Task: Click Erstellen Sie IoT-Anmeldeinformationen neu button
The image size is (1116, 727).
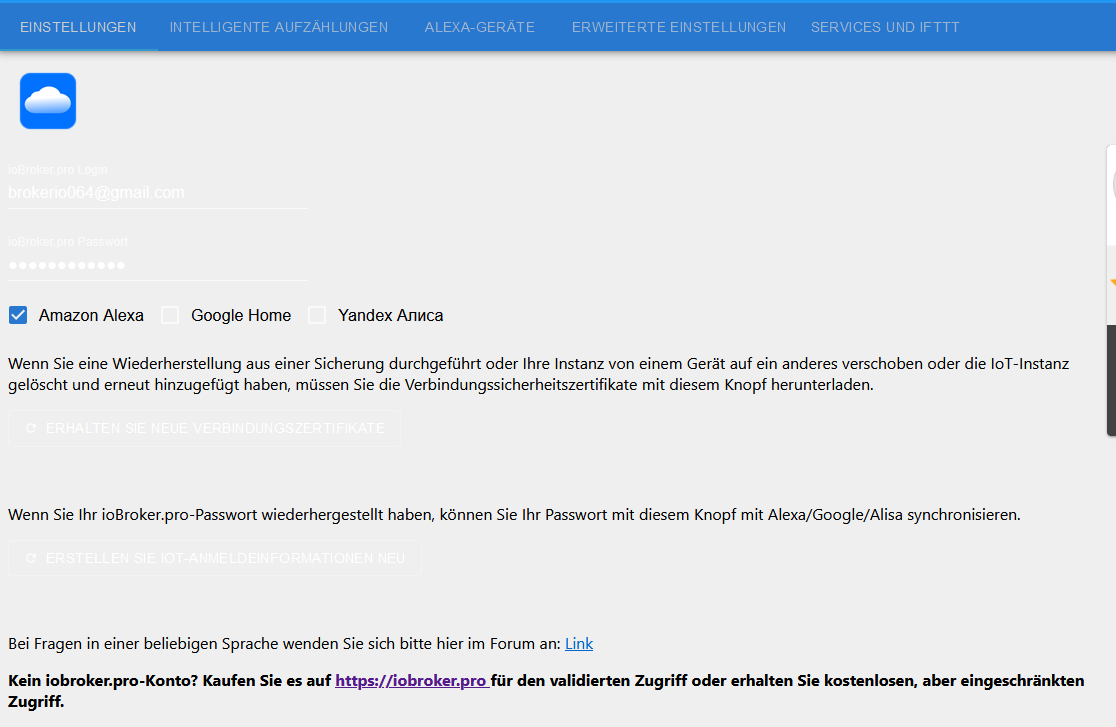Action: [215, 558]
